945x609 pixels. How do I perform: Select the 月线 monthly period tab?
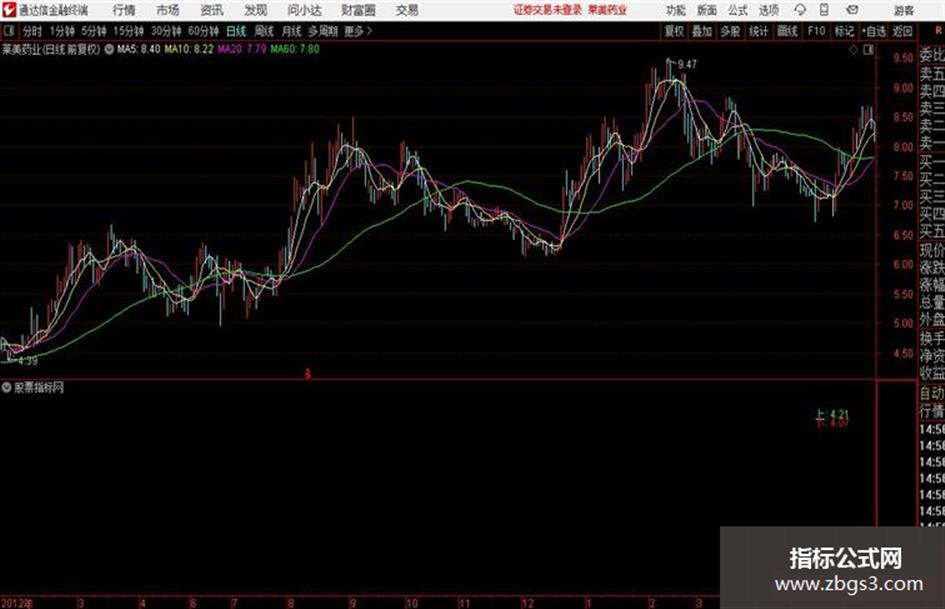tap(292, 31)
